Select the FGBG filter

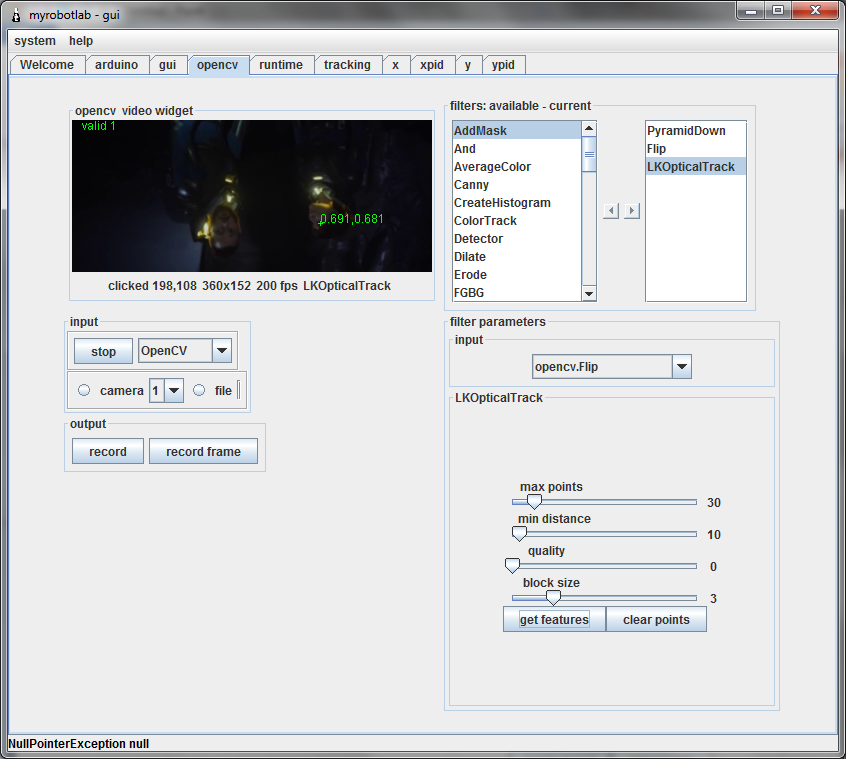click(x=517, y=292)
